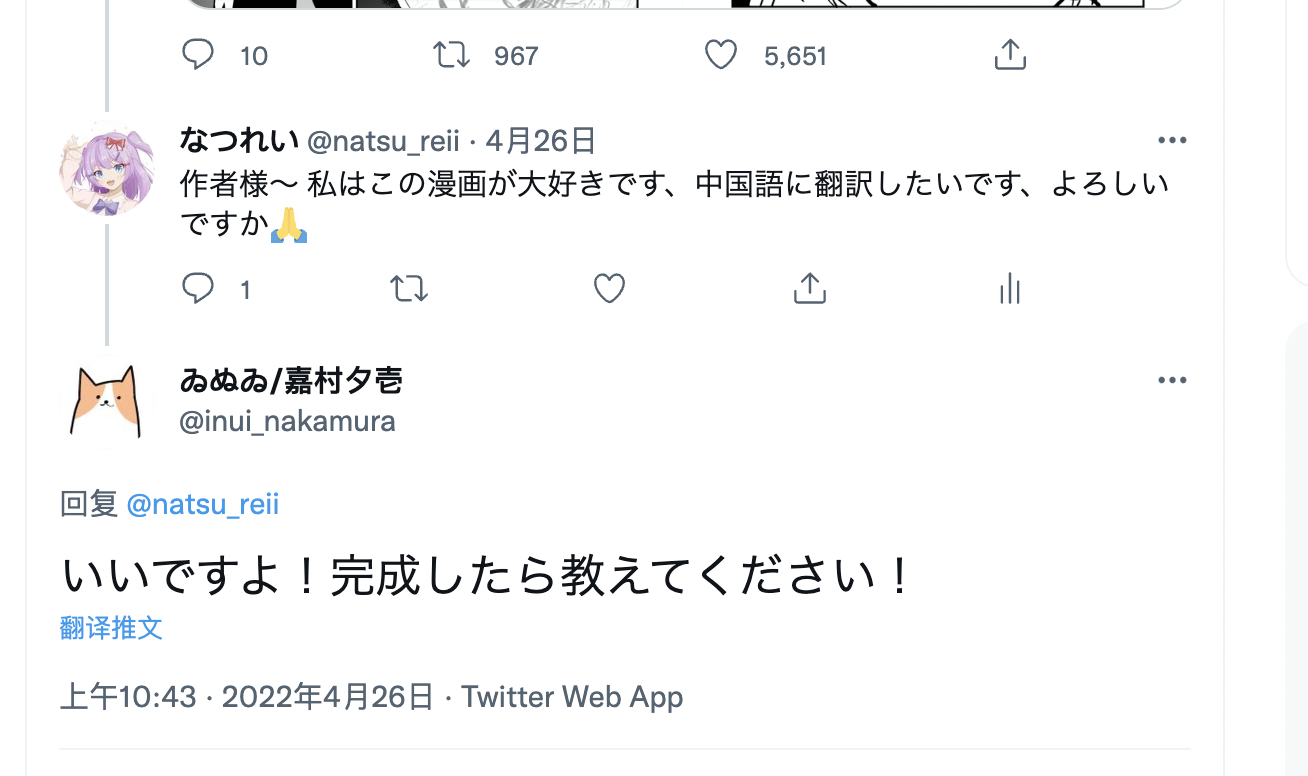This screenshot has height=776, width=1308.
Task: Click the @natsu_reii mention link in reply
Action: tap(203, 504)
